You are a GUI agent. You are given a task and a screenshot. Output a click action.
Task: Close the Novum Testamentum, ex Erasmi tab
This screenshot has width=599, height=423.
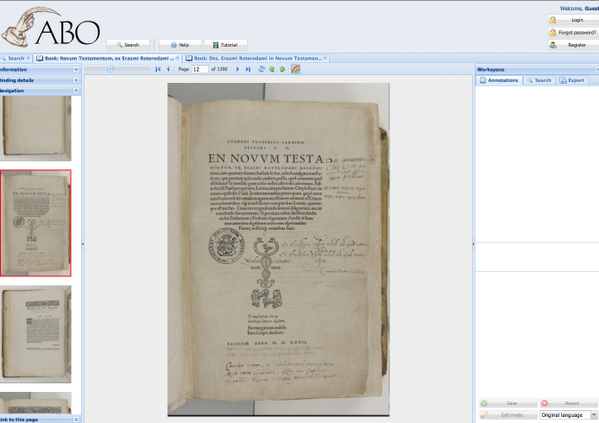pyautogui.click(x=177, y=58)
